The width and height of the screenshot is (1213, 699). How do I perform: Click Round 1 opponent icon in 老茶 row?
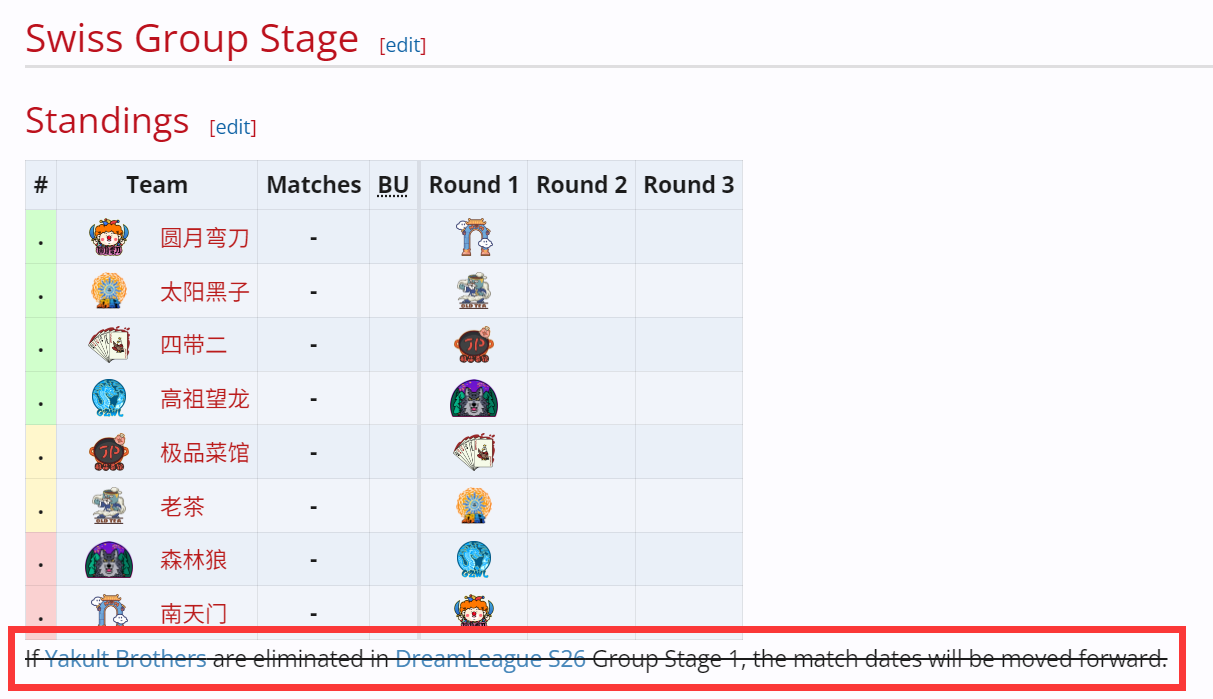pyautogui.click(x=473, y=507)
